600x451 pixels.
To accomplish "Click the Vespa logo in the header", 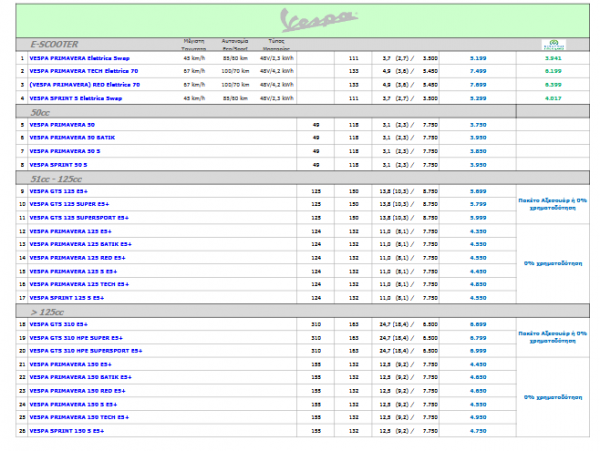I will click(319, 20).
